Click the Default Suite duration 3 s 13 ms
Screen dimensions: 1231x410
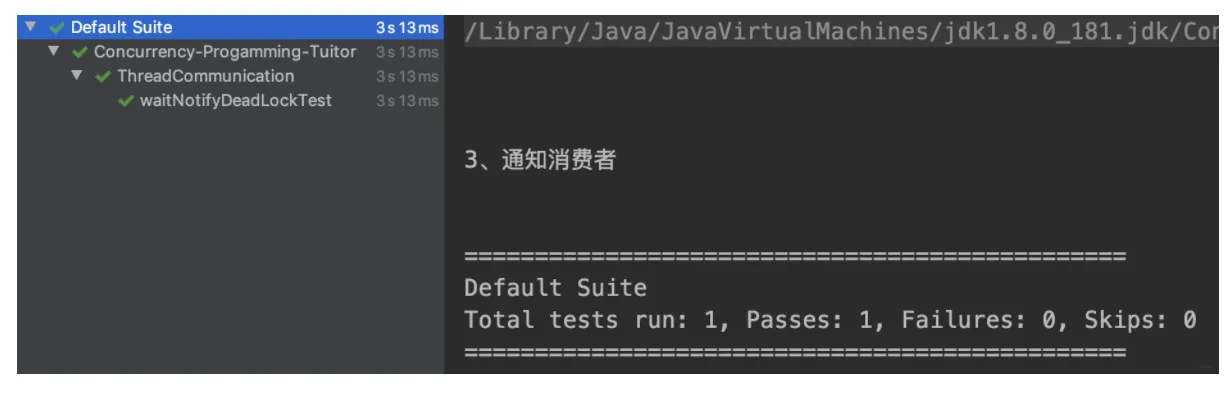[x=406, y=27]
